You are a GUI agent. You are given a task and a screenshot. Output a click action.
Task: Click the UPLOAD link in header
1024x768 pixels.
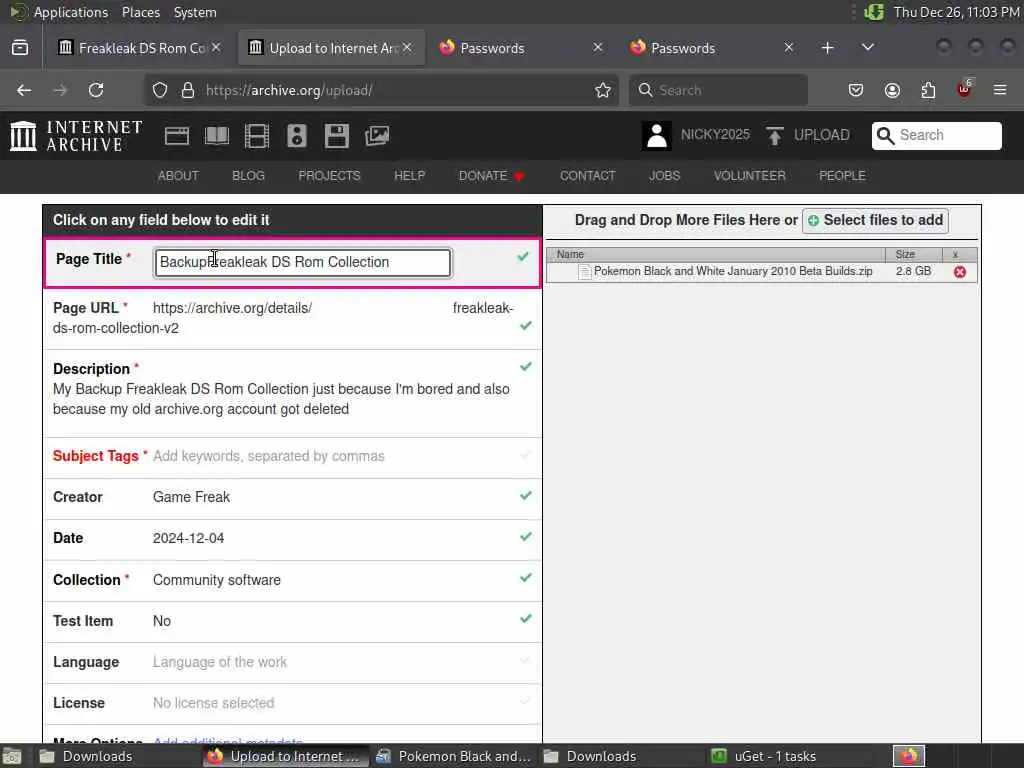822,135
